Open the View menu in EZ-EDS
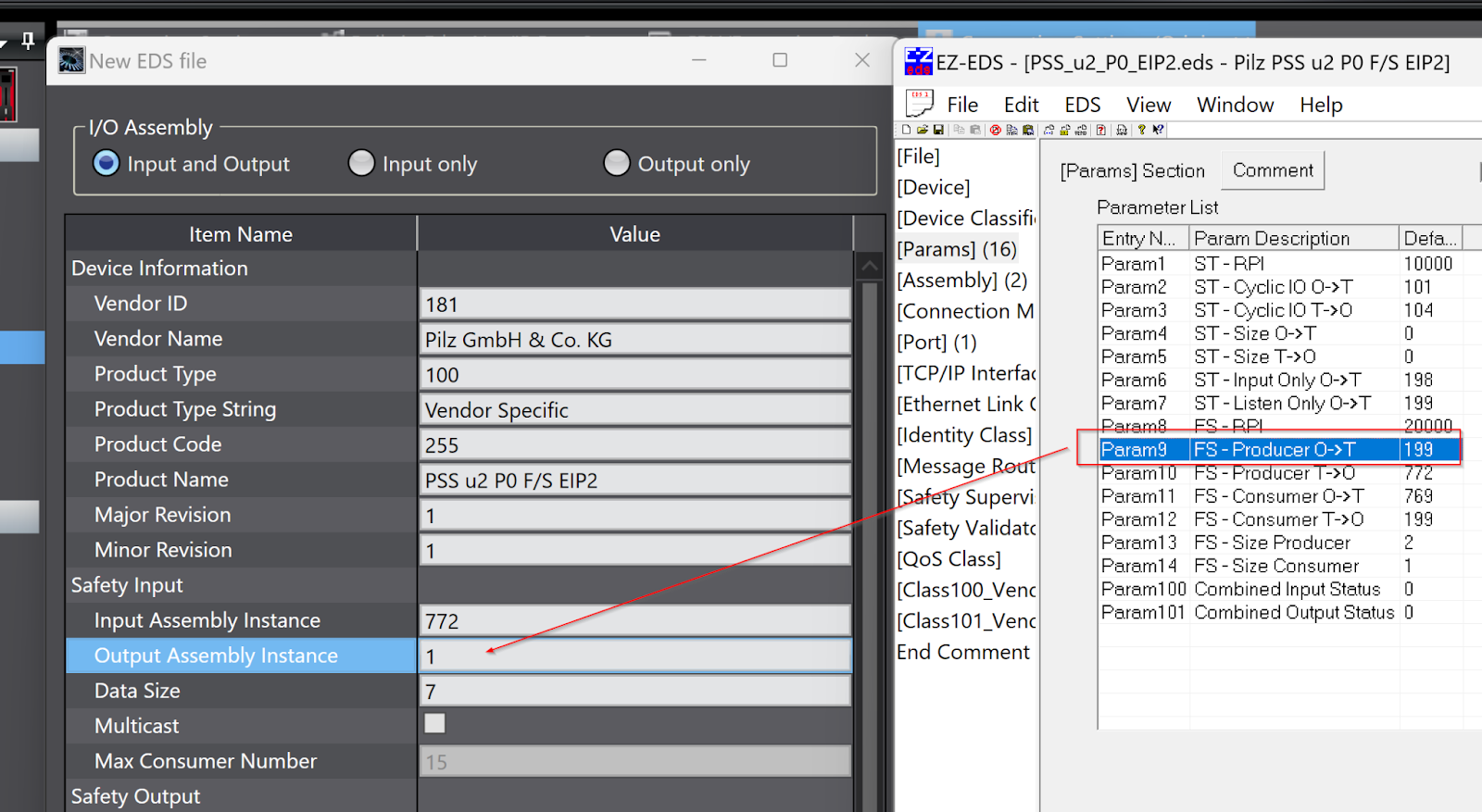Viewport: 1482px width, 812px height. click(x=1149, y=105)
